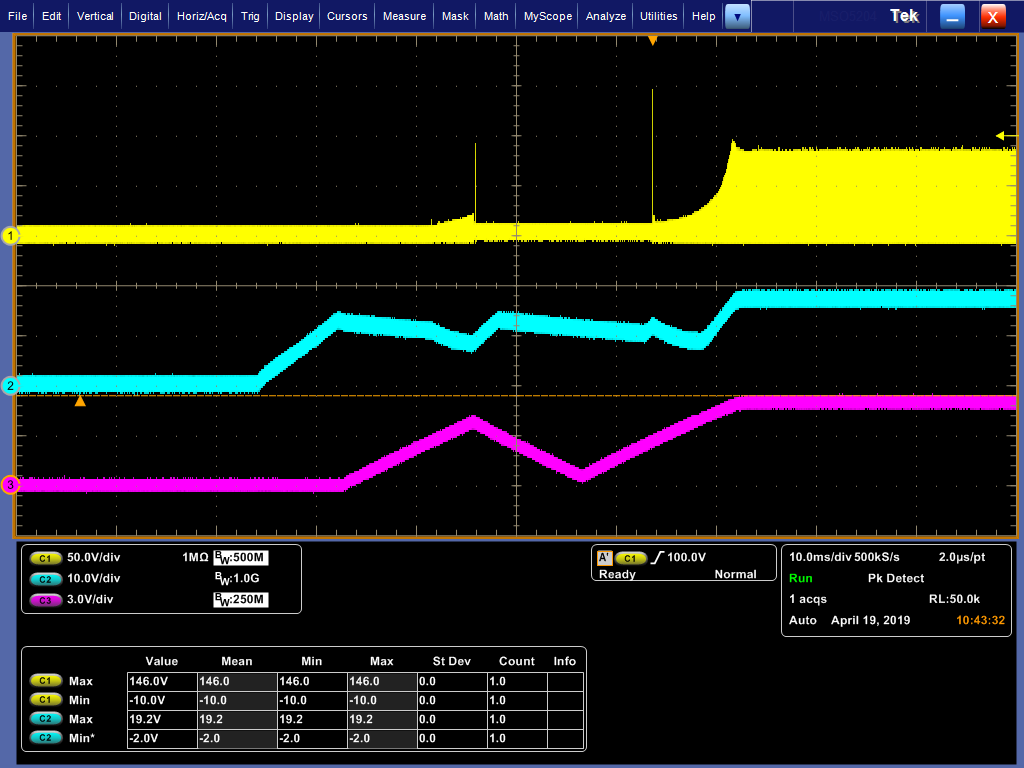Click the C1 badge in vertical settings

[45, 558]
